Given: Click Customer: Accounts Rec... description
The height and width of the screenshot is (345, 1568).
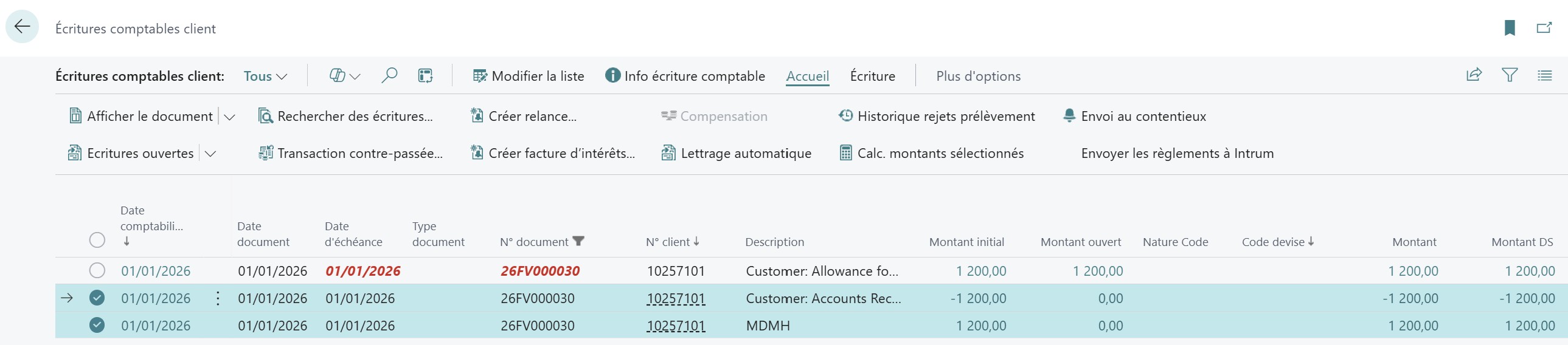Looking at the screenshot, I should [x=824, y=298].
